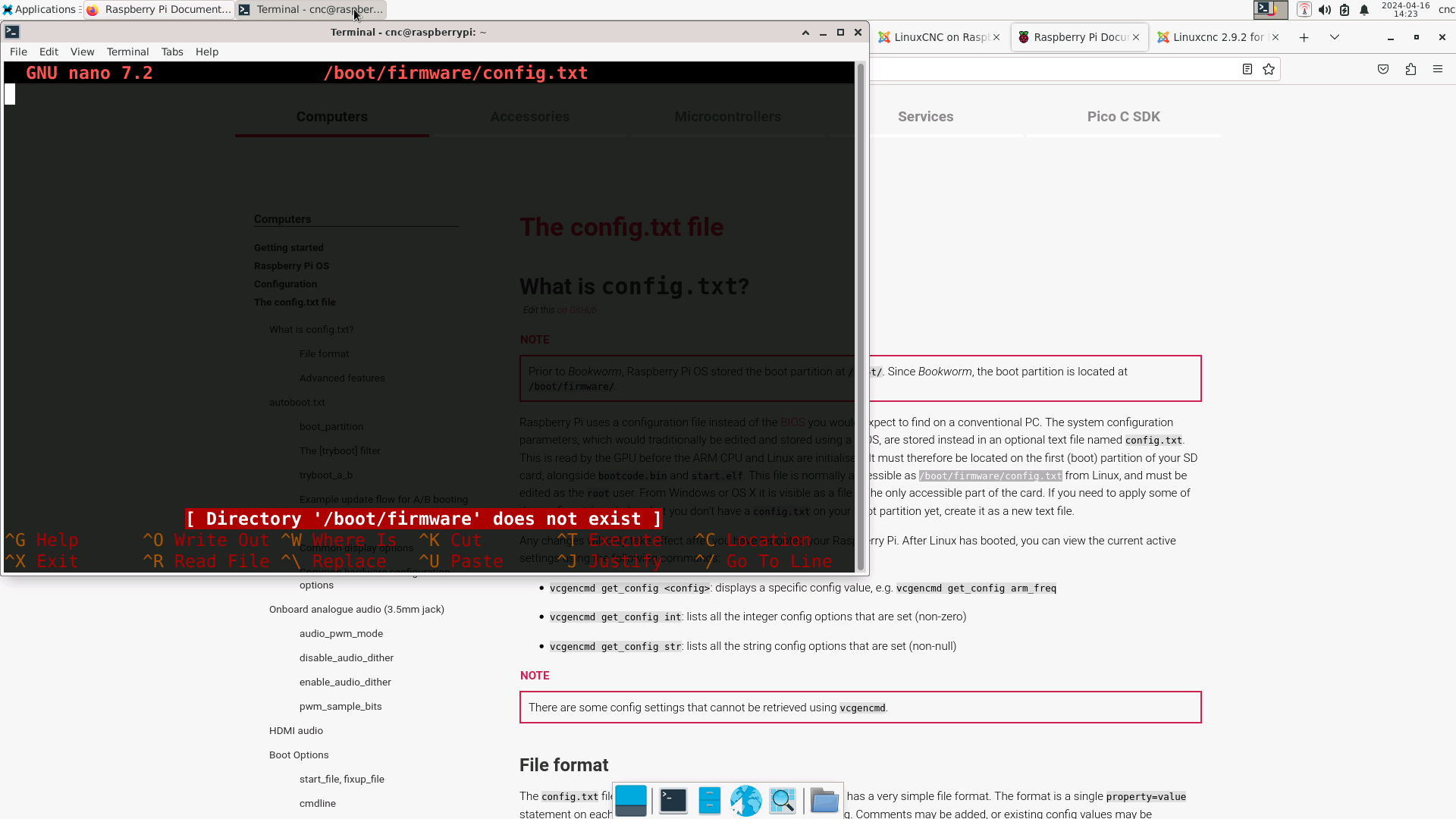This screenshot has height=819, width=1456.
Task: Close the Raspberry Pi Documentation tab
Action: tap(1136, 37)
